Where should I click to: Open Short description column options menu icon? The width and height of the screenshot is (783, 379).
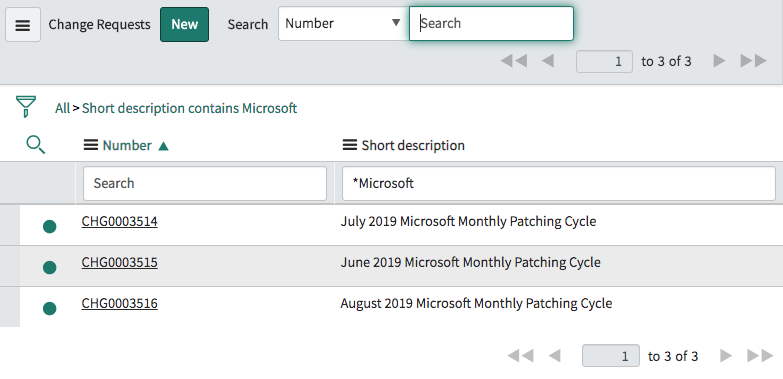(x=350, y=145)
